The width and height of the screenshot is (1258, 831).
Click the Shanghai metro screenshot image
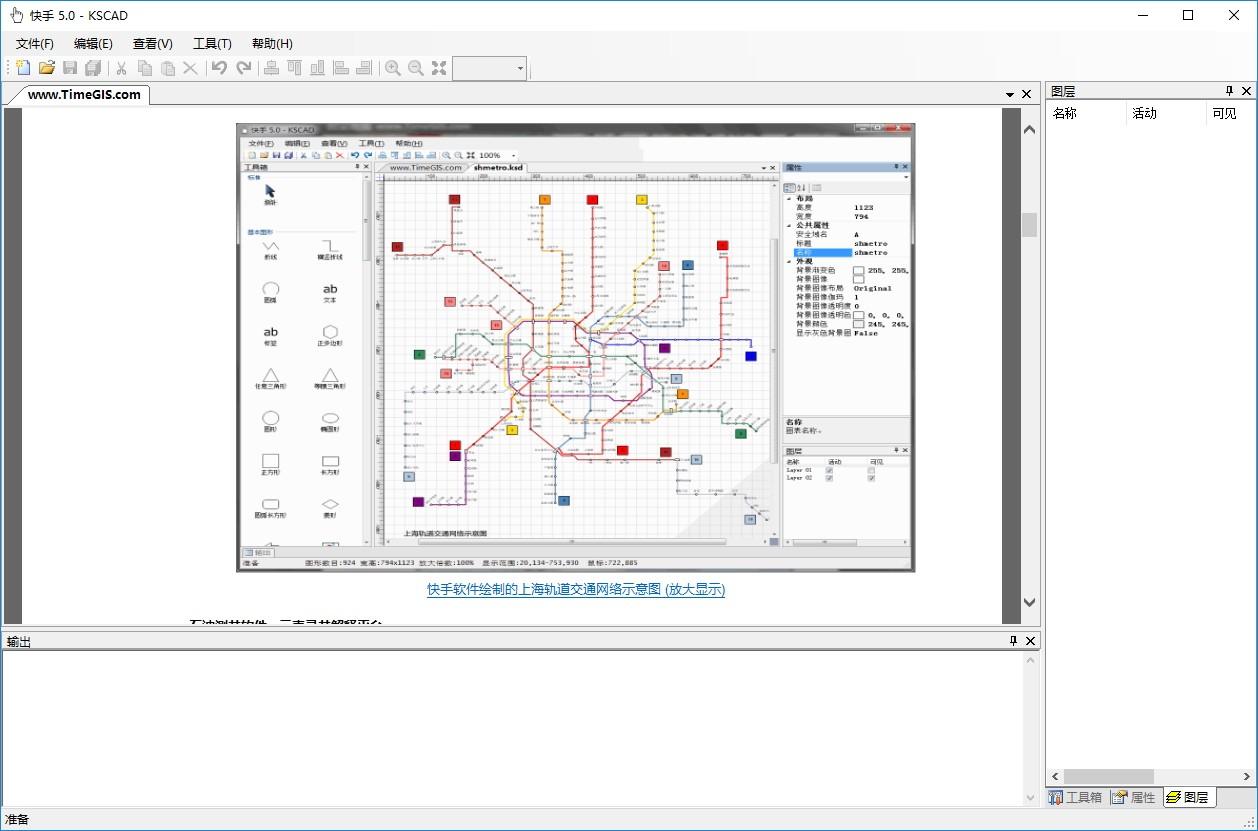tap(576, 348)
